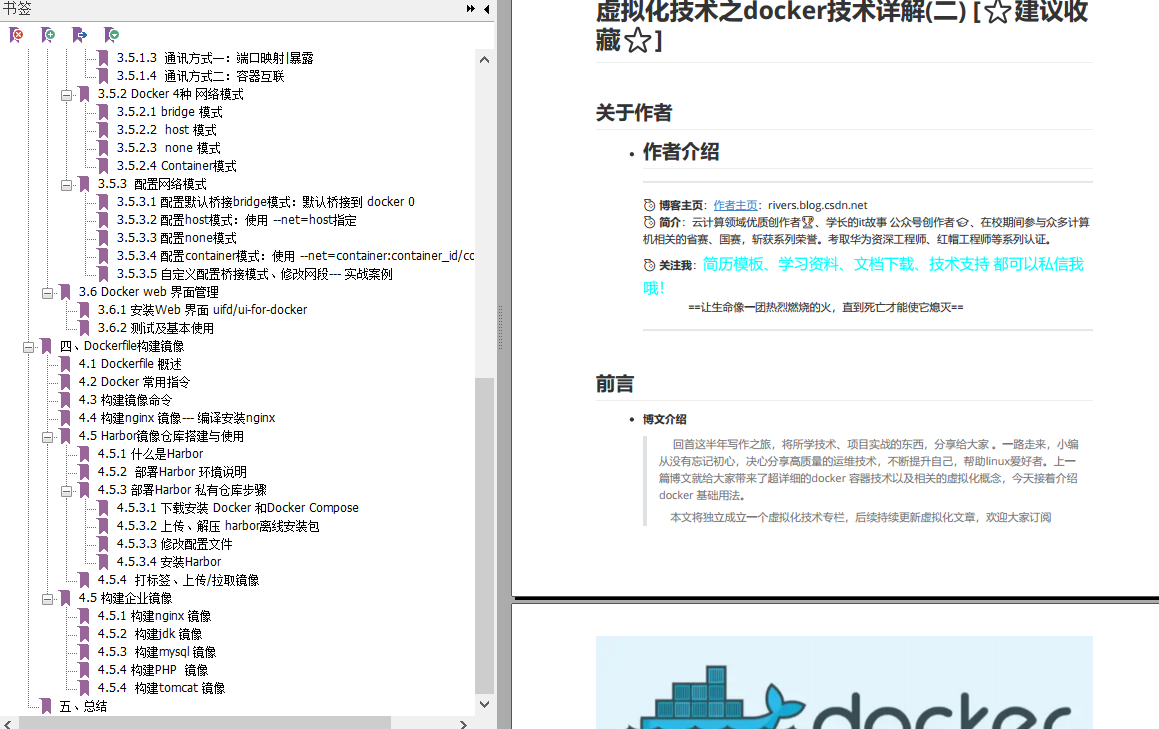The width and height of the screenshot is (1159, 729).
Task: Collapse the 3.5.2 Docker 4种 网络模式 branch
Action: click(67, 93)
